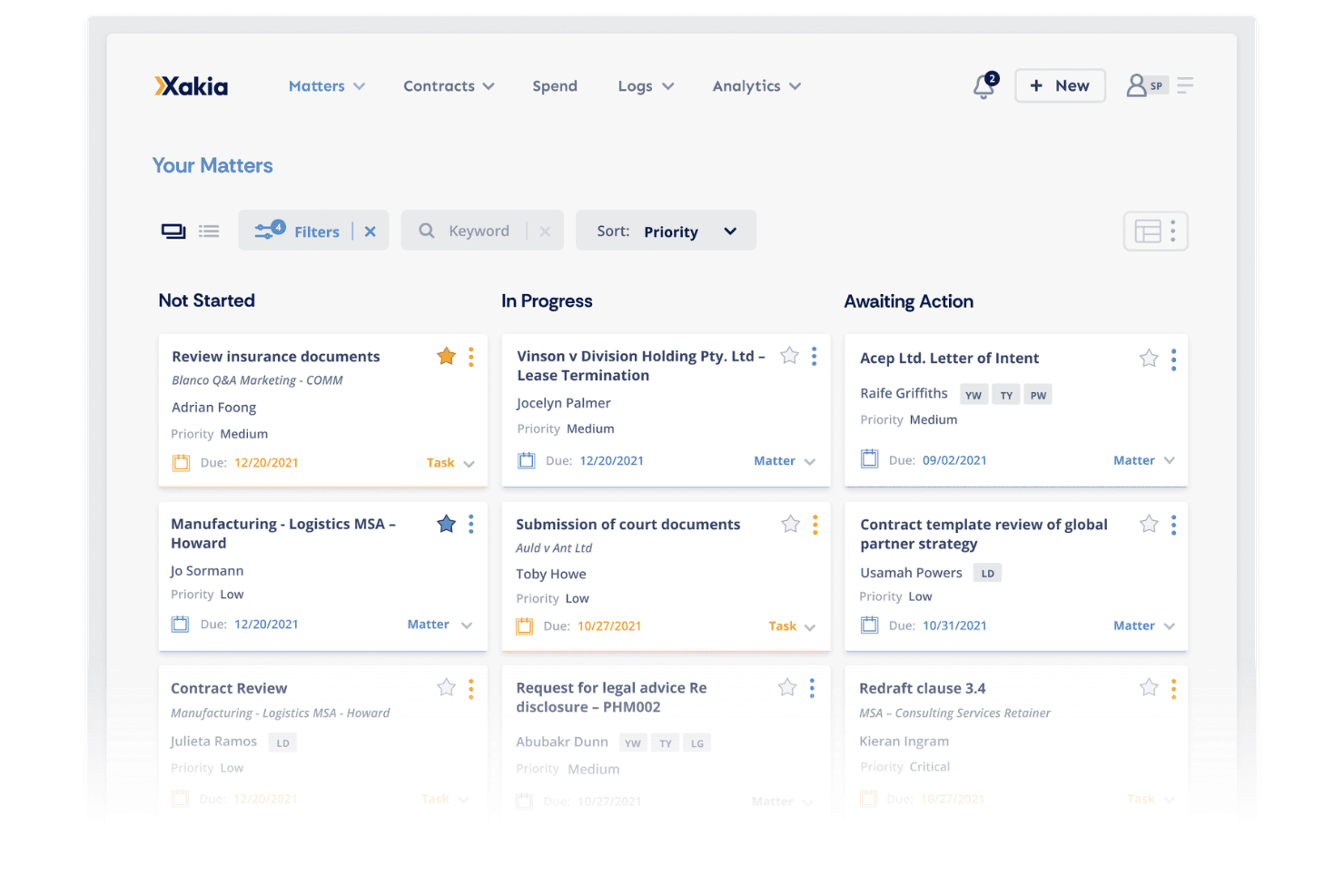Screen dimensions: 1344x896
Task: Unstar Review insurance documents
Action: click(446, 356)
